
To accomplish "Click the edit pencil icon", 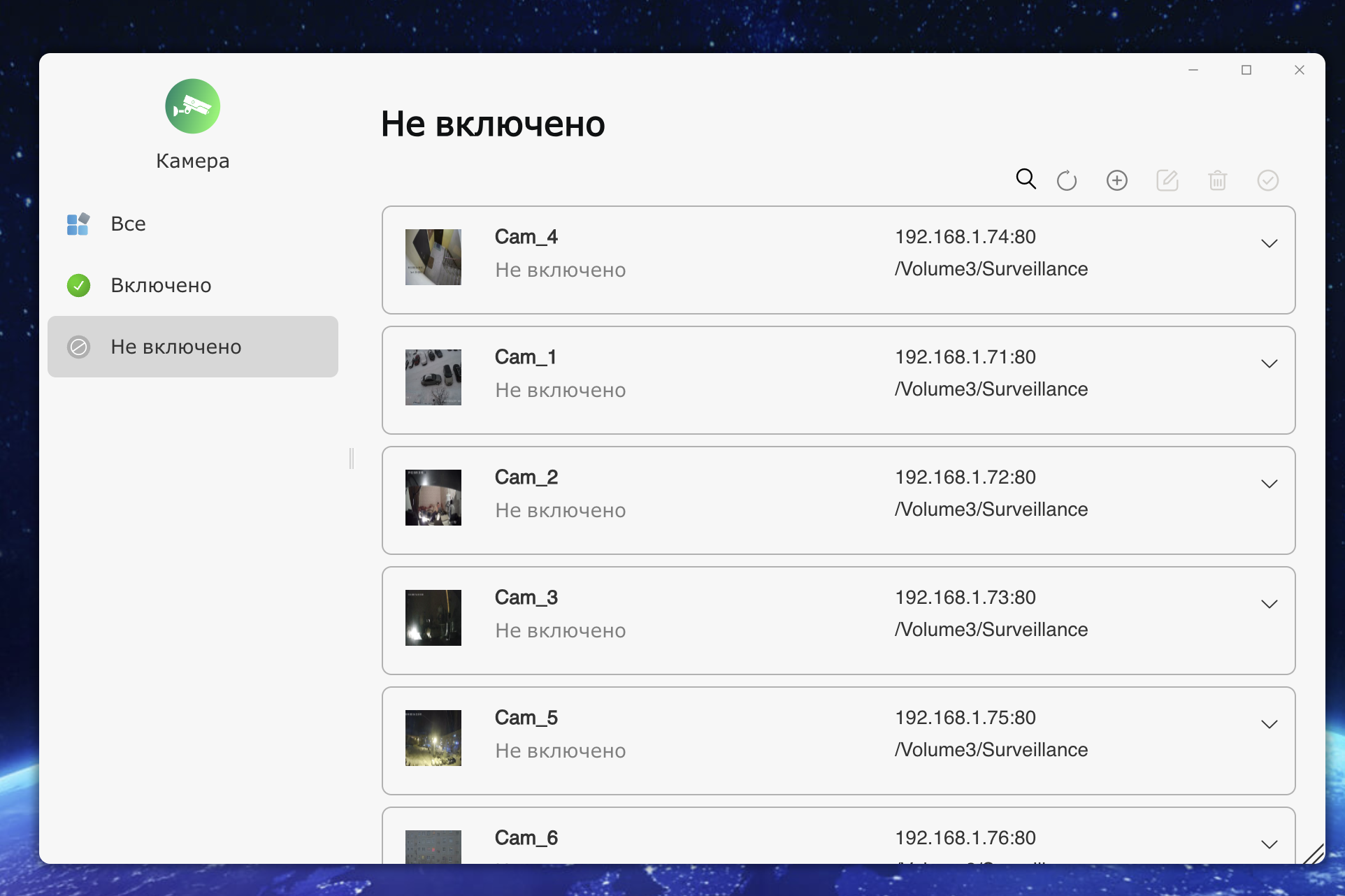I will coord(1167,180).
